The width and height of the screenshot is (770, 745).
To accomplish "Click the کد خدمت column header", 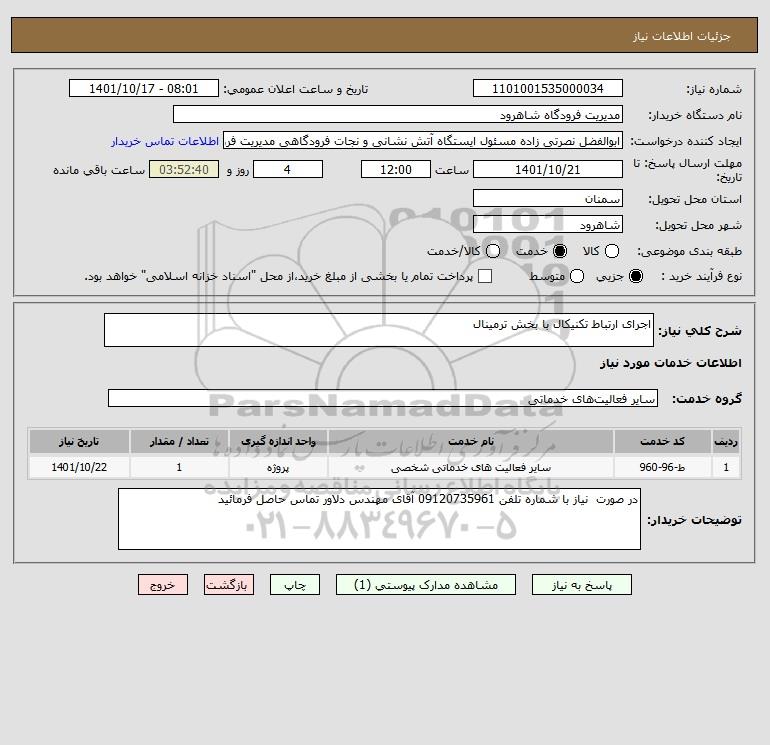I will (662, 441).
